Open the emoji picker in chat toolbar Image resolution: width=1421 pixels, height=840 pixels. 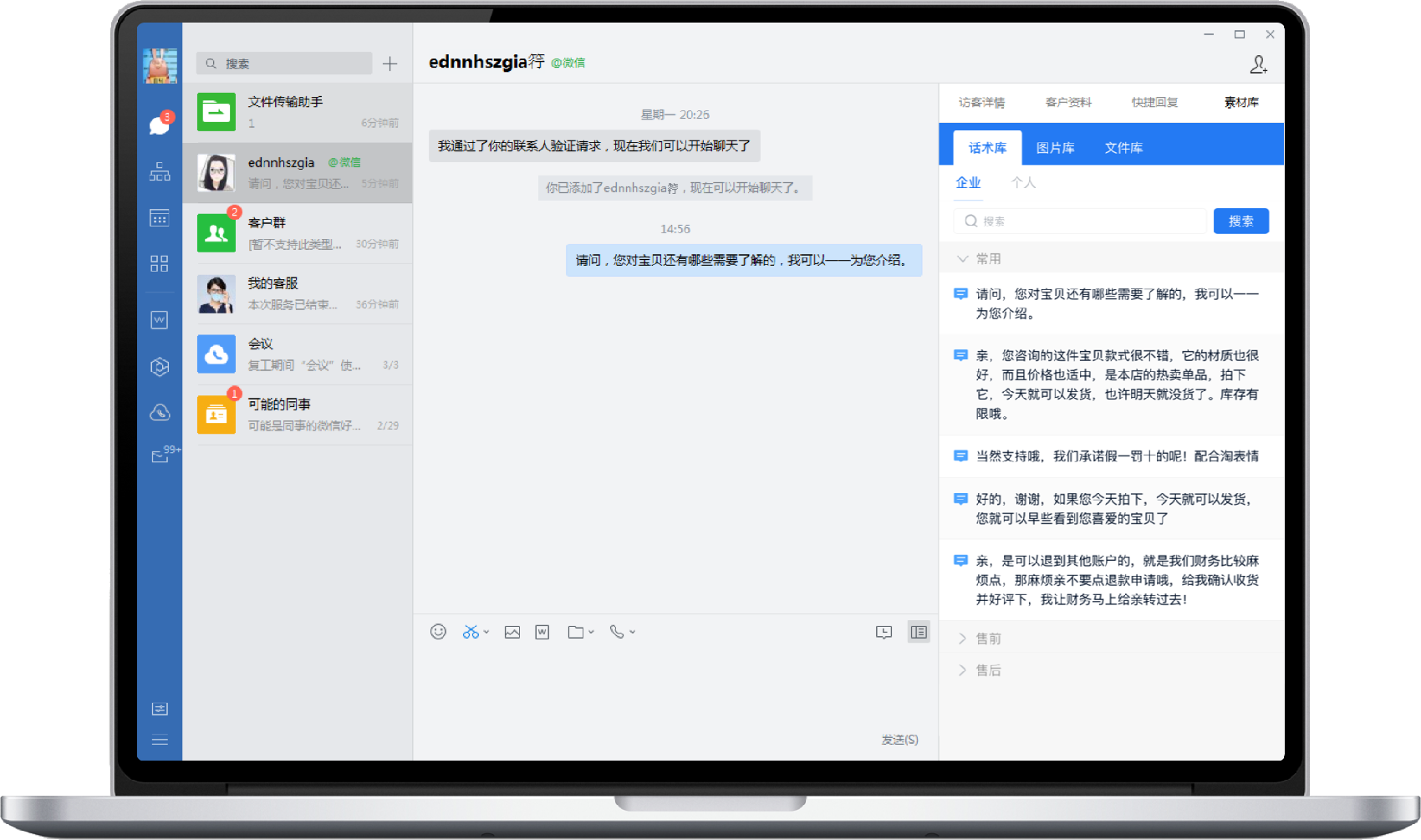(438, 632)
